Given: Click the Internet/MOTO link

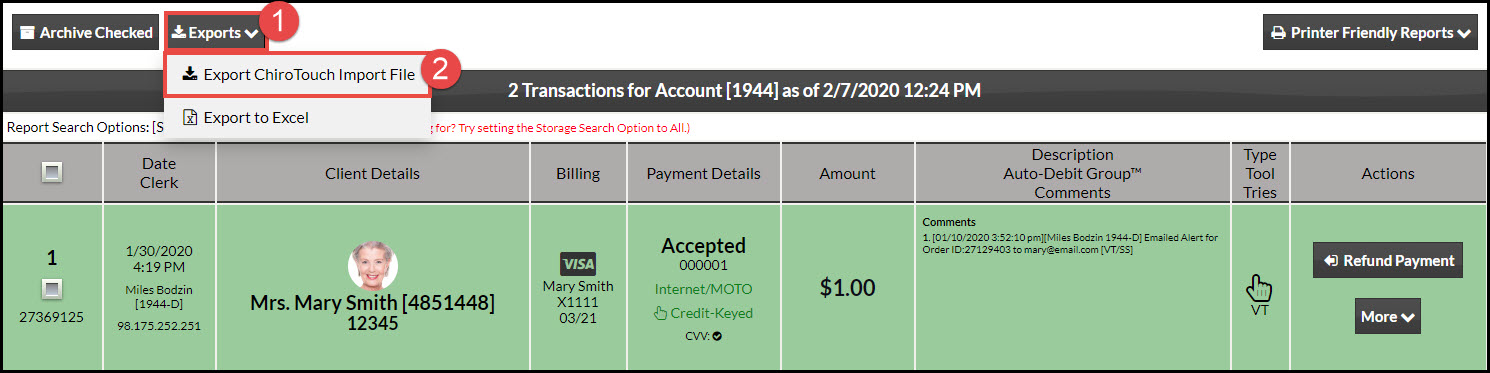Looking at the screenshot, I should pyautogui.click(x=703, y=289).
